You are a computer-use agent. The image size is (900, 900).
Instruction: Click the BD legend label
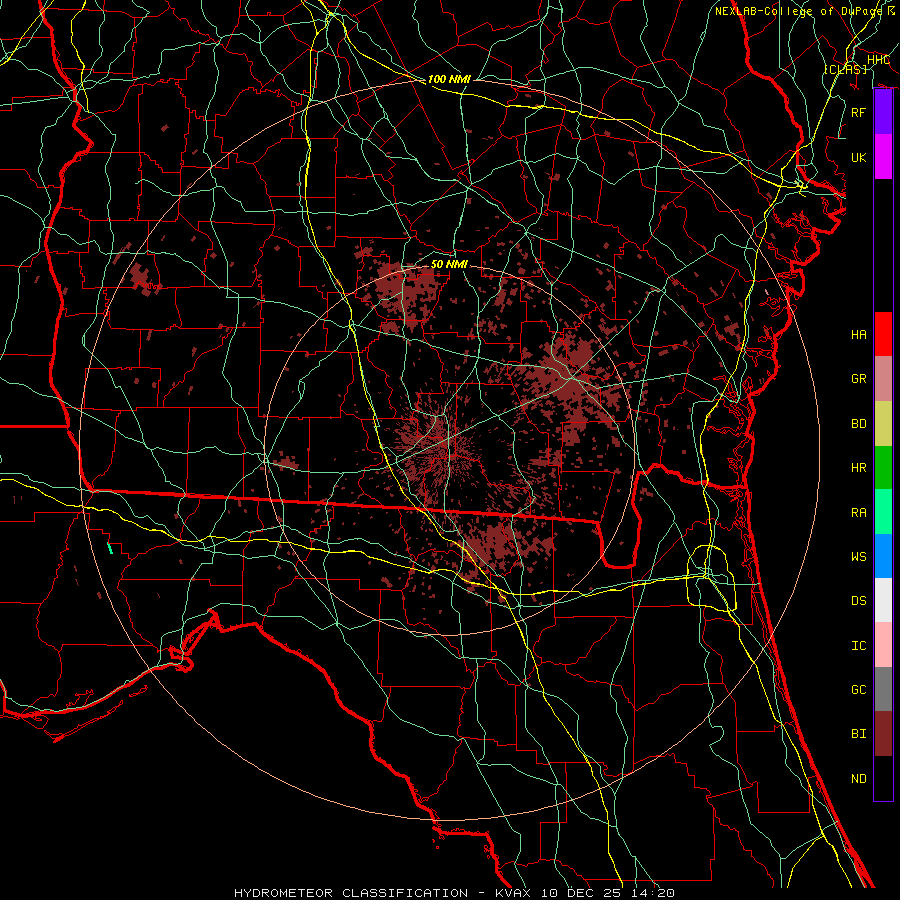click(x=858, y=424)
